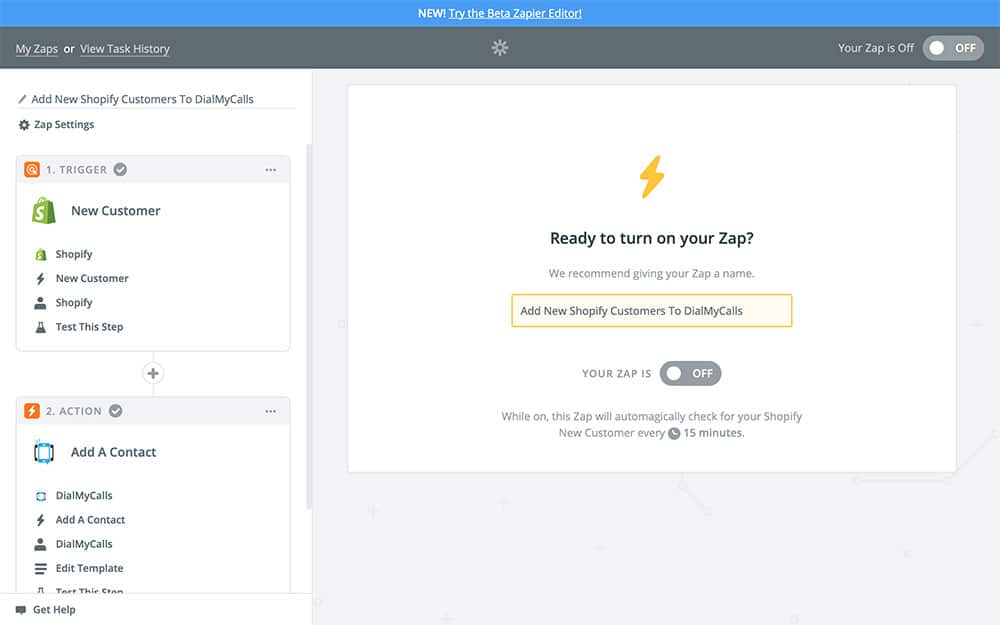Turn on the YOUR ZAP IS switch
Image resolution: width=1000 pixels, height=625 pixels.
[x=690, y=373]
